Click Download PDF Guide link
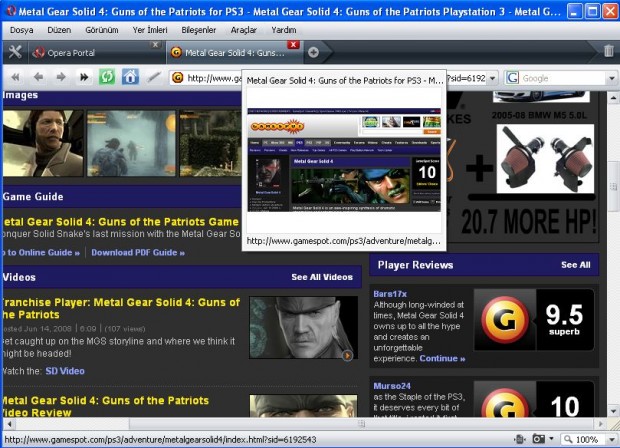The image size is (620, 448). point(138,252)
